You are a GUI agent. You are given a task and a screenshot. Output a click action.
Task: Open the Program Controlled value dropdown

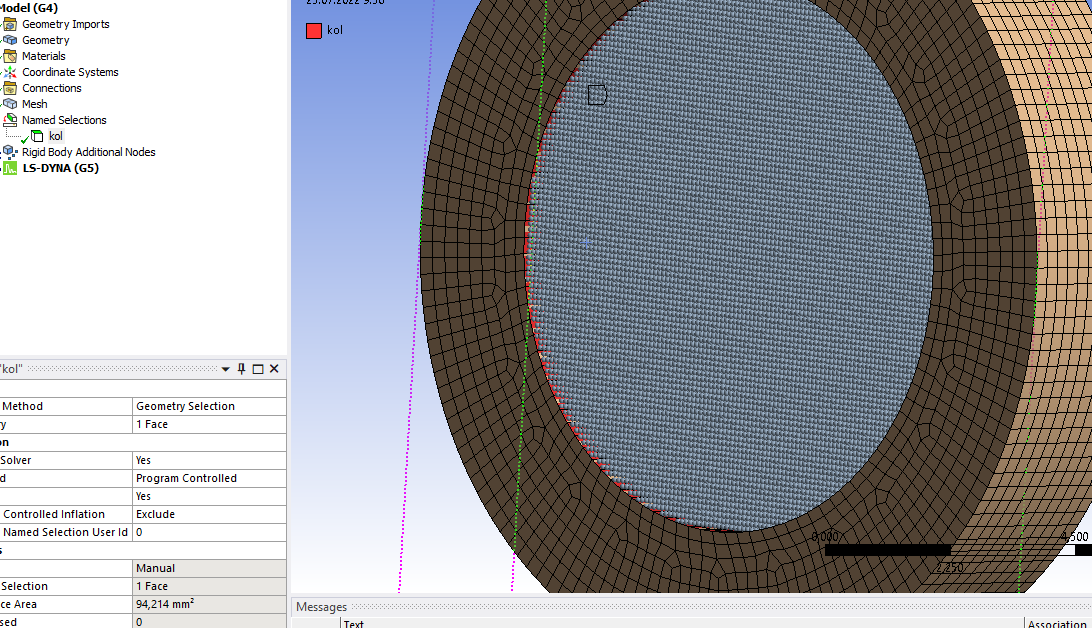tap(210, 478)
